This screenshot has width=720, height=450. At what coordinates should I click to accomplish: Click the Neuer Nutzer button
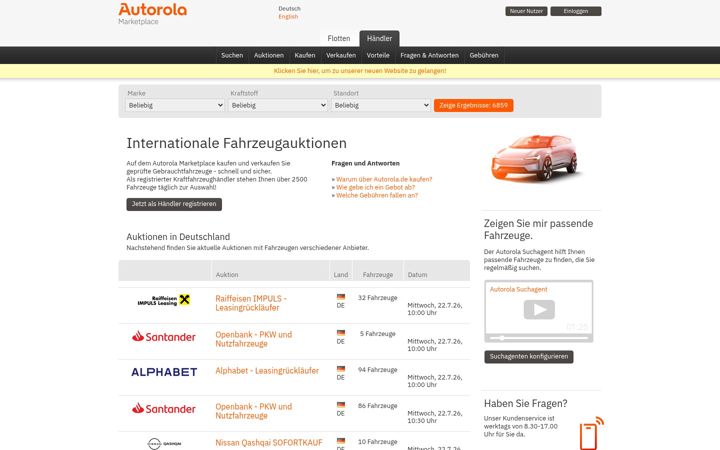[526, 11]
